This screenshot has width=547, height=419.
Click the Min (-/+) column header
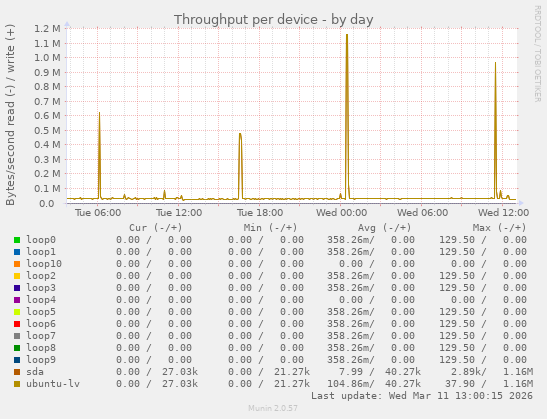270,228
